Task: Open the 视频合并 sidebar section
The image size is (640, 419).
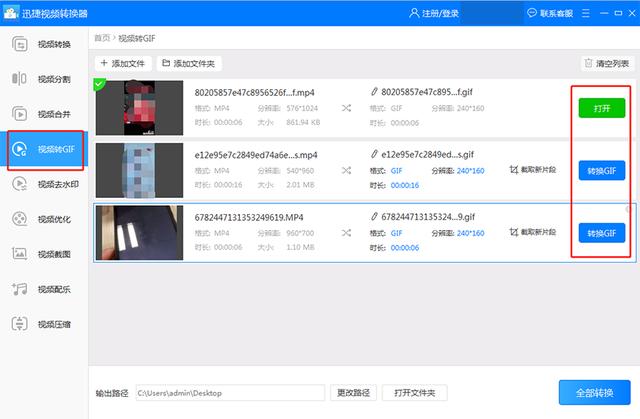Action: click(44, 114)
